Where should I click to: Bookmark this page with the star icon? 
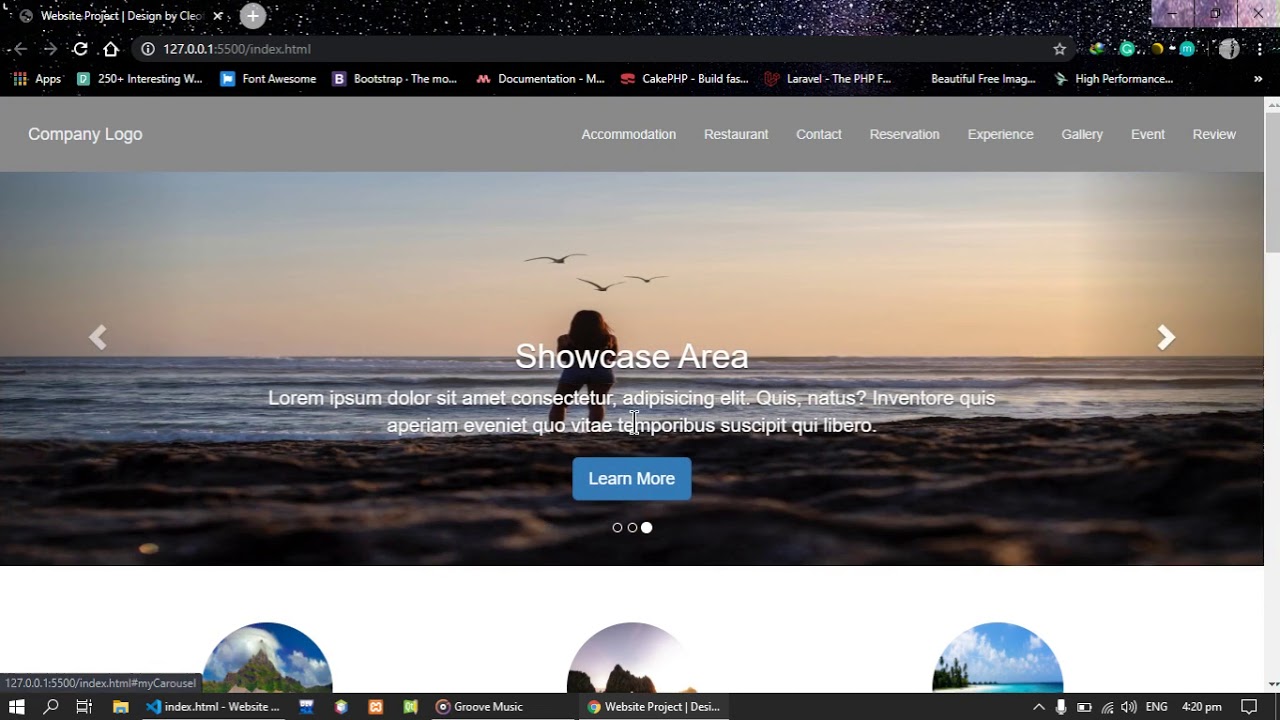point(1060,49)
